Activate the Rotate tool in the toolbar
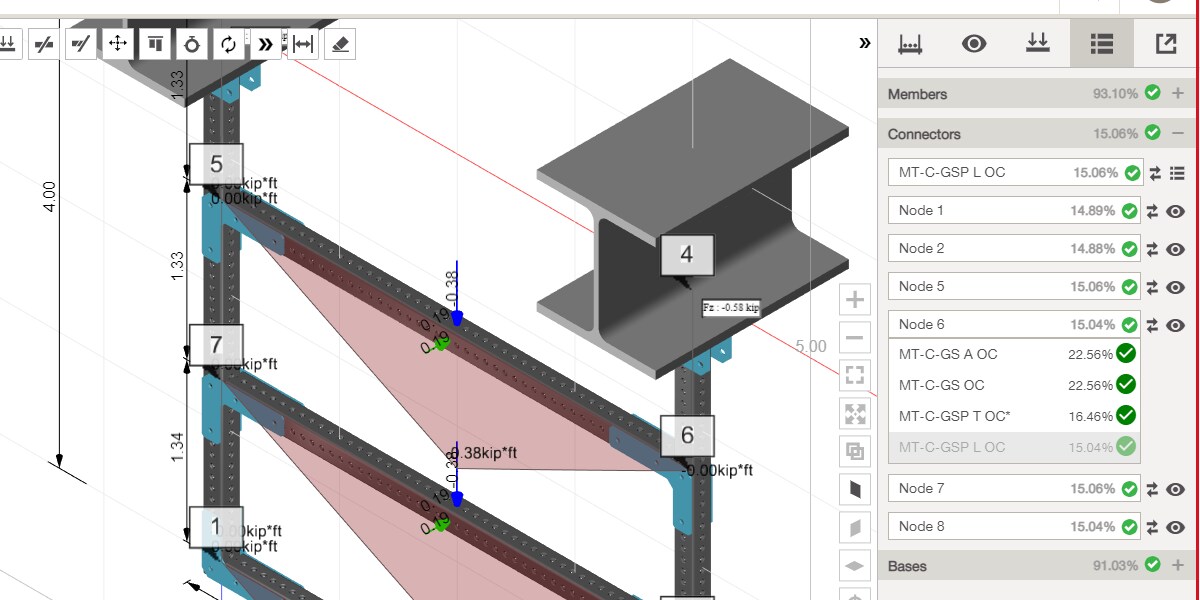 tap(228, 43)
